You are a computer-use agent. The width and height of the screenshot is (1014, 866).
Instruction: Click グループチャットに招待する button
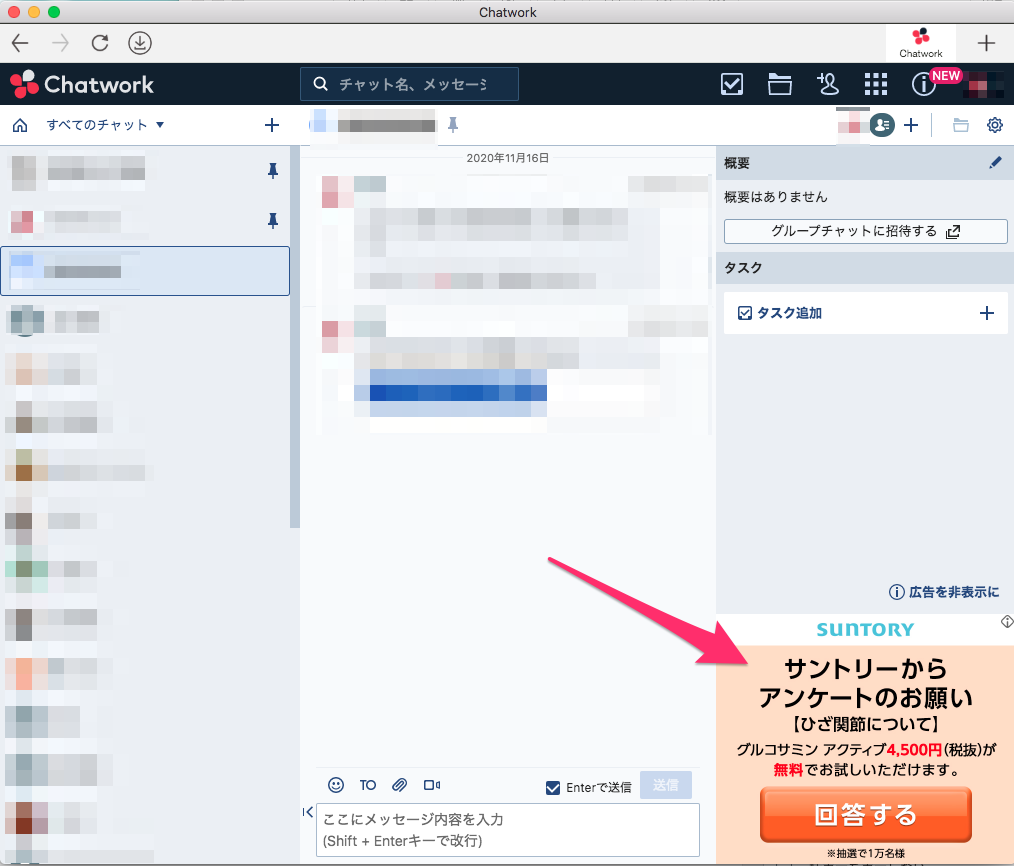865,231
